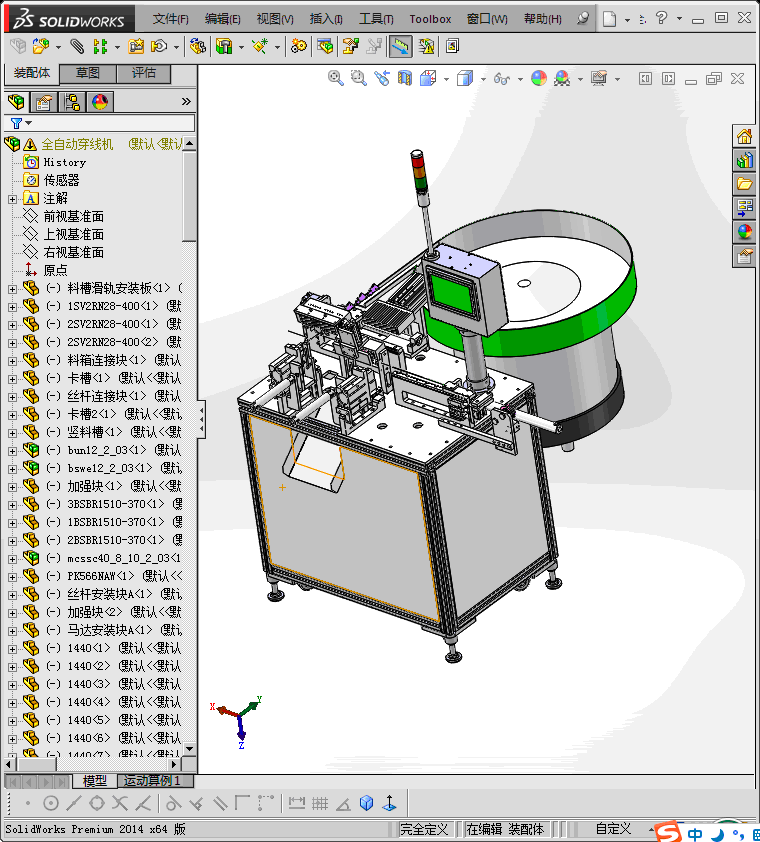Viewport: 760px width, 842px height.
Task: Open the hide/show items dropdown arrow
Action: click(520, 79)
